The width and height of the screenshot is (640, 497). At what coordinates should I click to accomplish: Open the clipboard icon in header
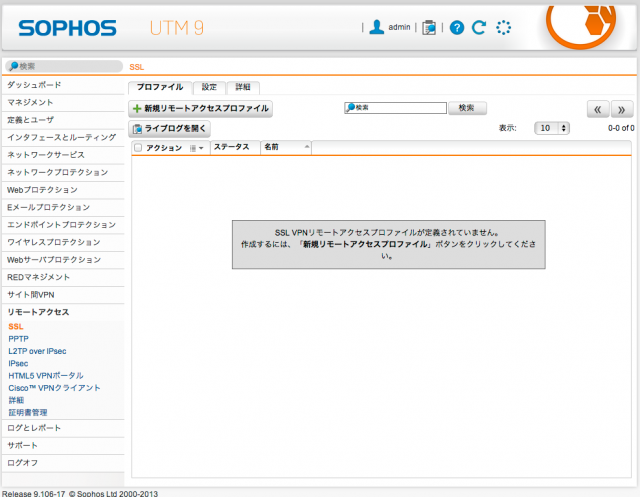tap(429, 28)
